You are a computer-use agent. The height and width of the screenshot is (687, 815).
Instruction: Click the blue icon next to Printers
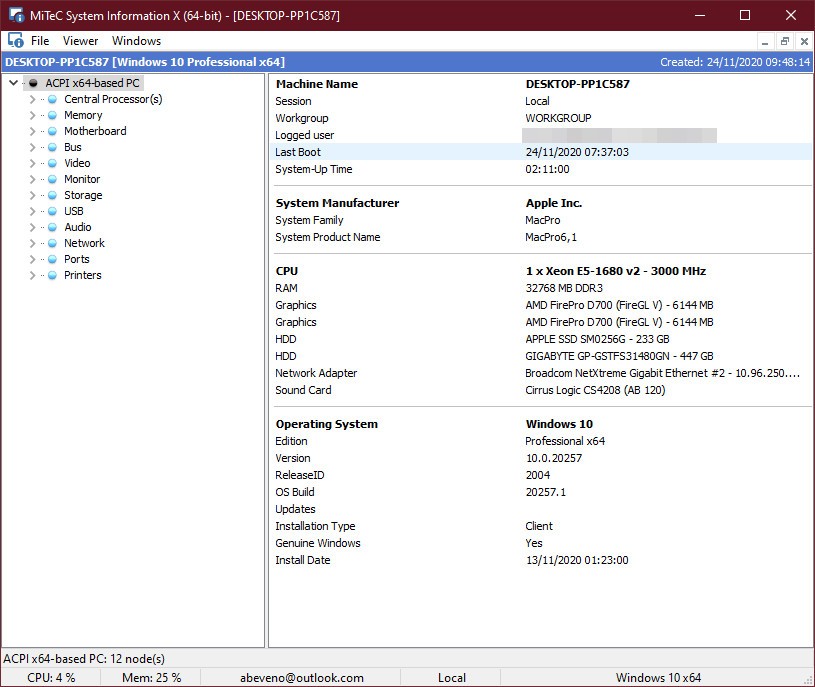pyautogui.click(x=52, y=275)
